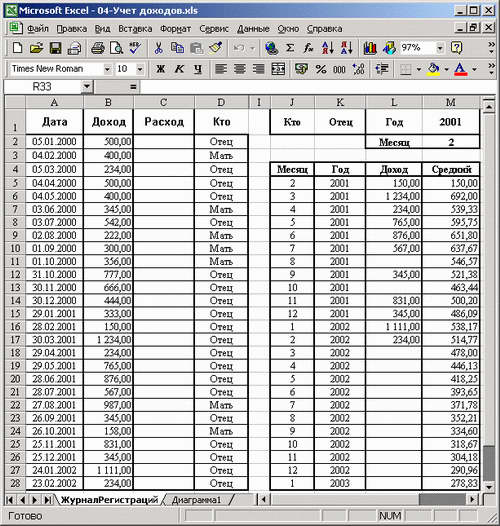This screenshot has width=500, height=526.
Task: Apply currency style icon
Action: pos(301,69)
